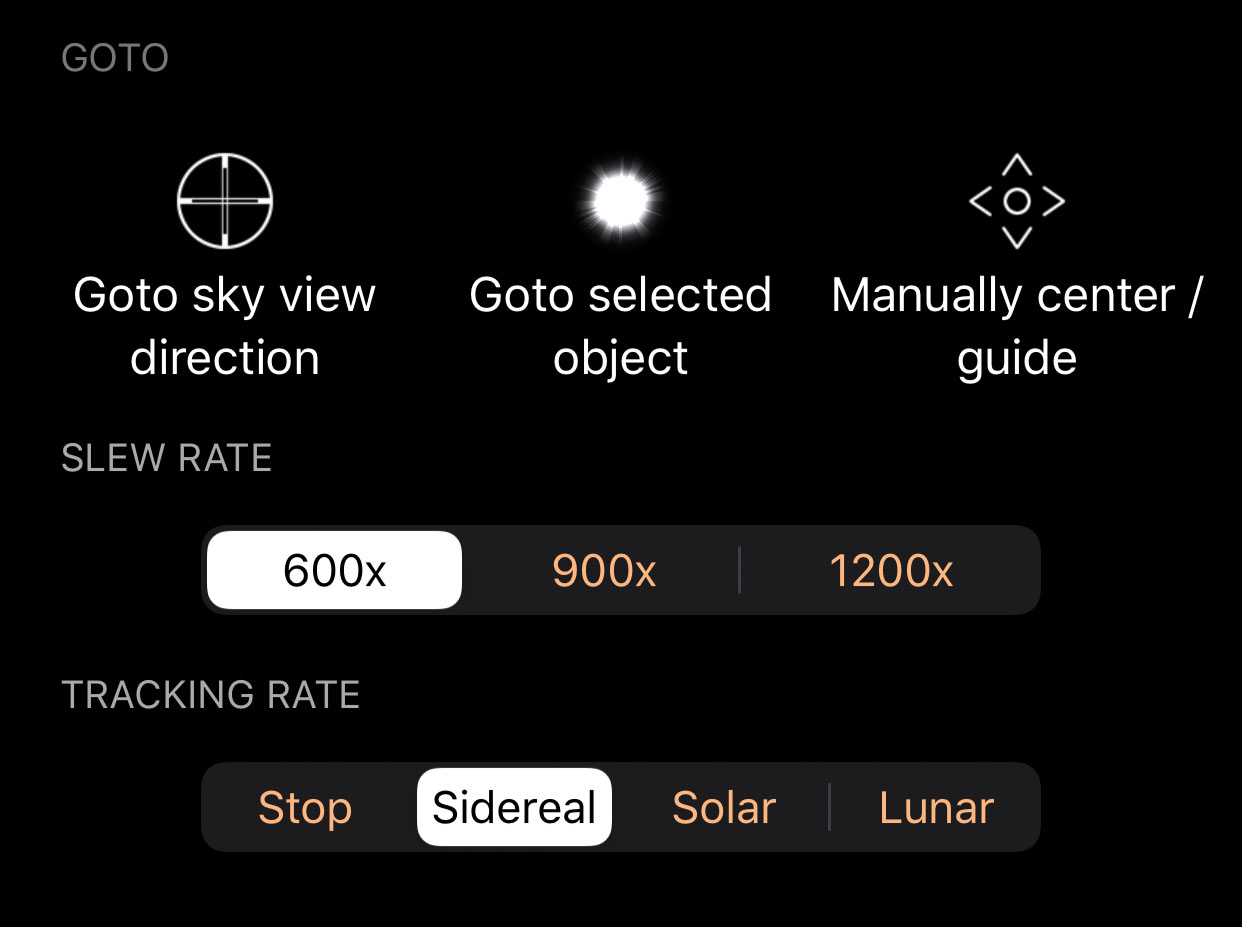The image size is (1242, 927).
Task: Select the Goto selected object text
Action: (x=621, y=327)
